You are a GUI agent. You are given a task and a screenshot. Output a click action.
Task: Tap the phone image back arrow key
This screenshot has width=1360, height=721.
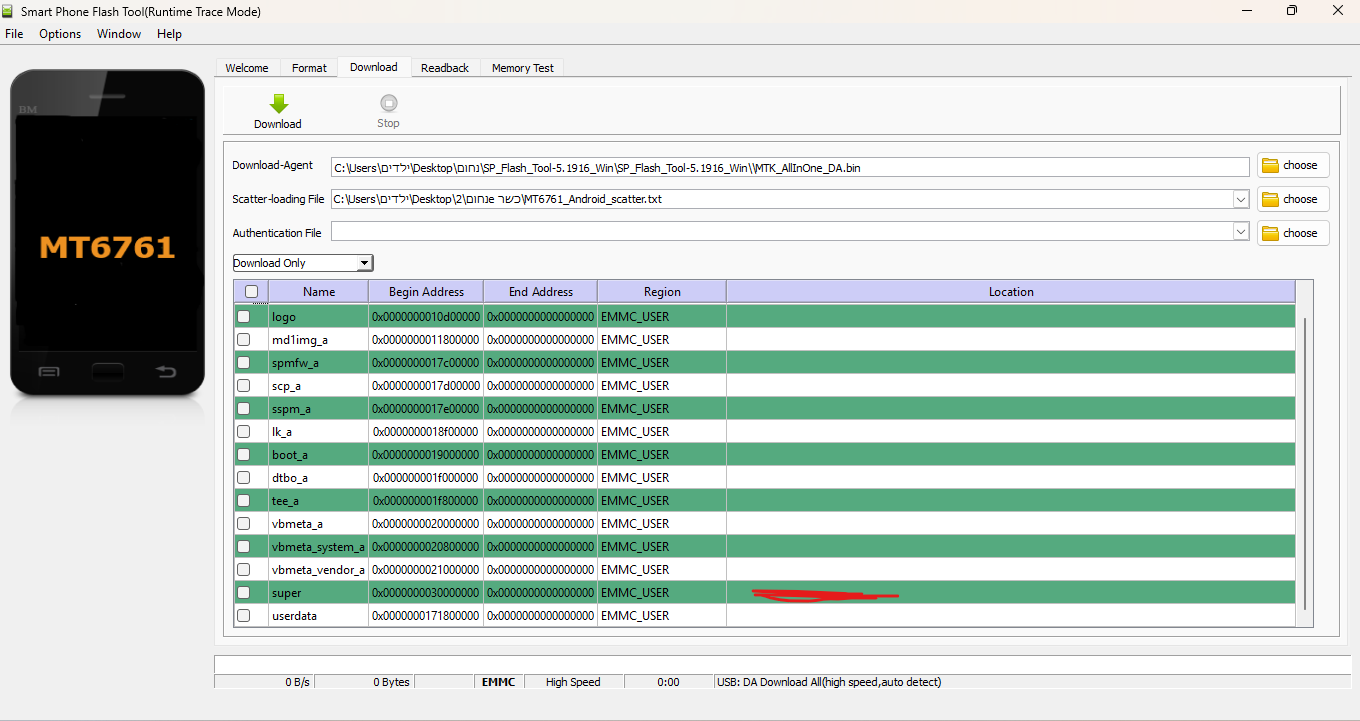pyautogui.click(x=166, y=372)
